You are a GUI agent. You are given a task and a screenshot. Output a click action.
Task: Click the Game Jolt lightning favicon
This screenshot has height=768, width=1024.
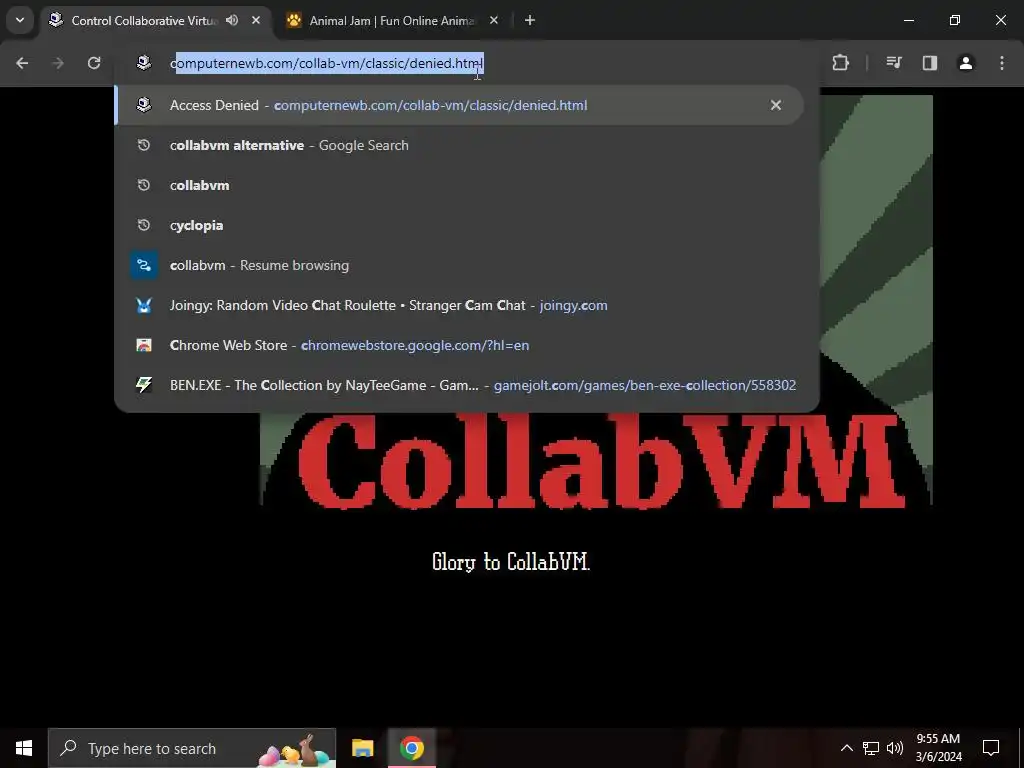click(144, 385)
